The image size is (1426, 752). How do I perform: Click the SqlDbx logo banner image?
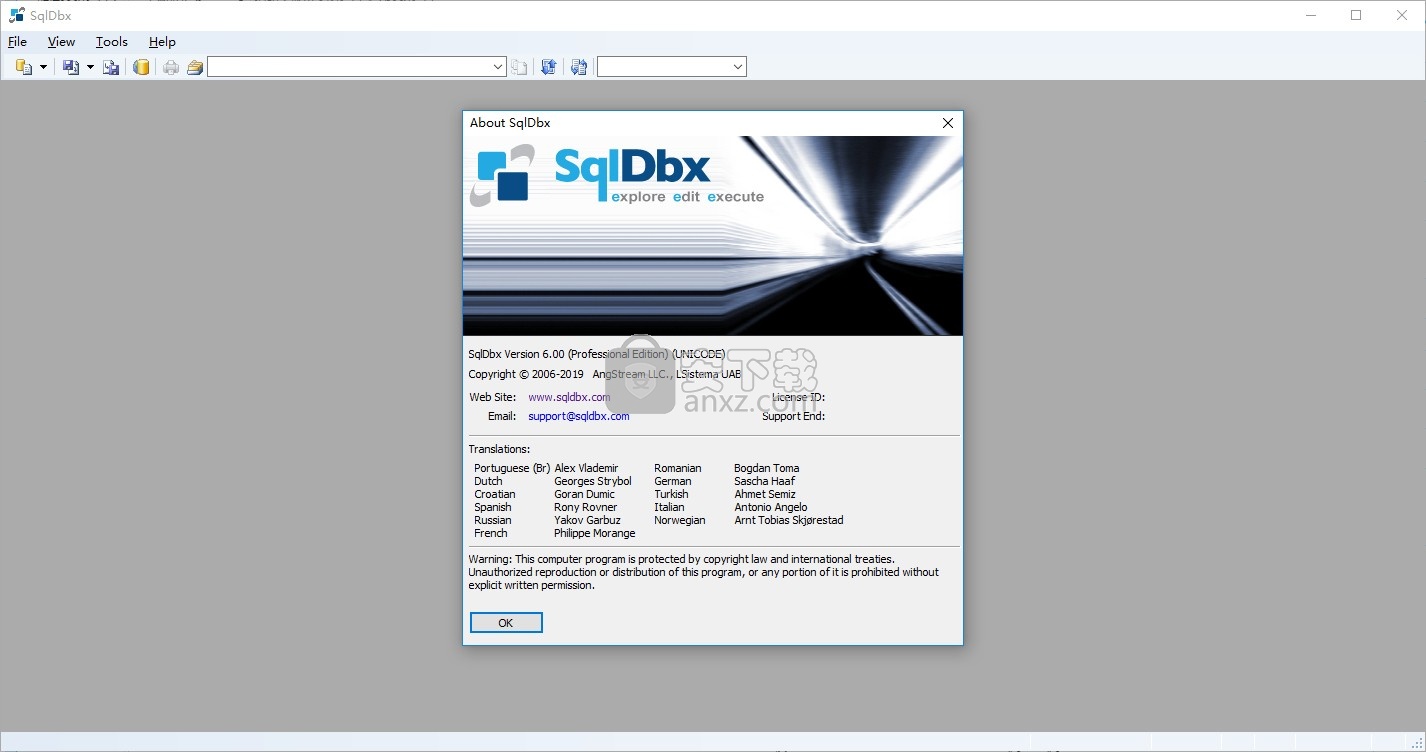[x=712, y=236]
